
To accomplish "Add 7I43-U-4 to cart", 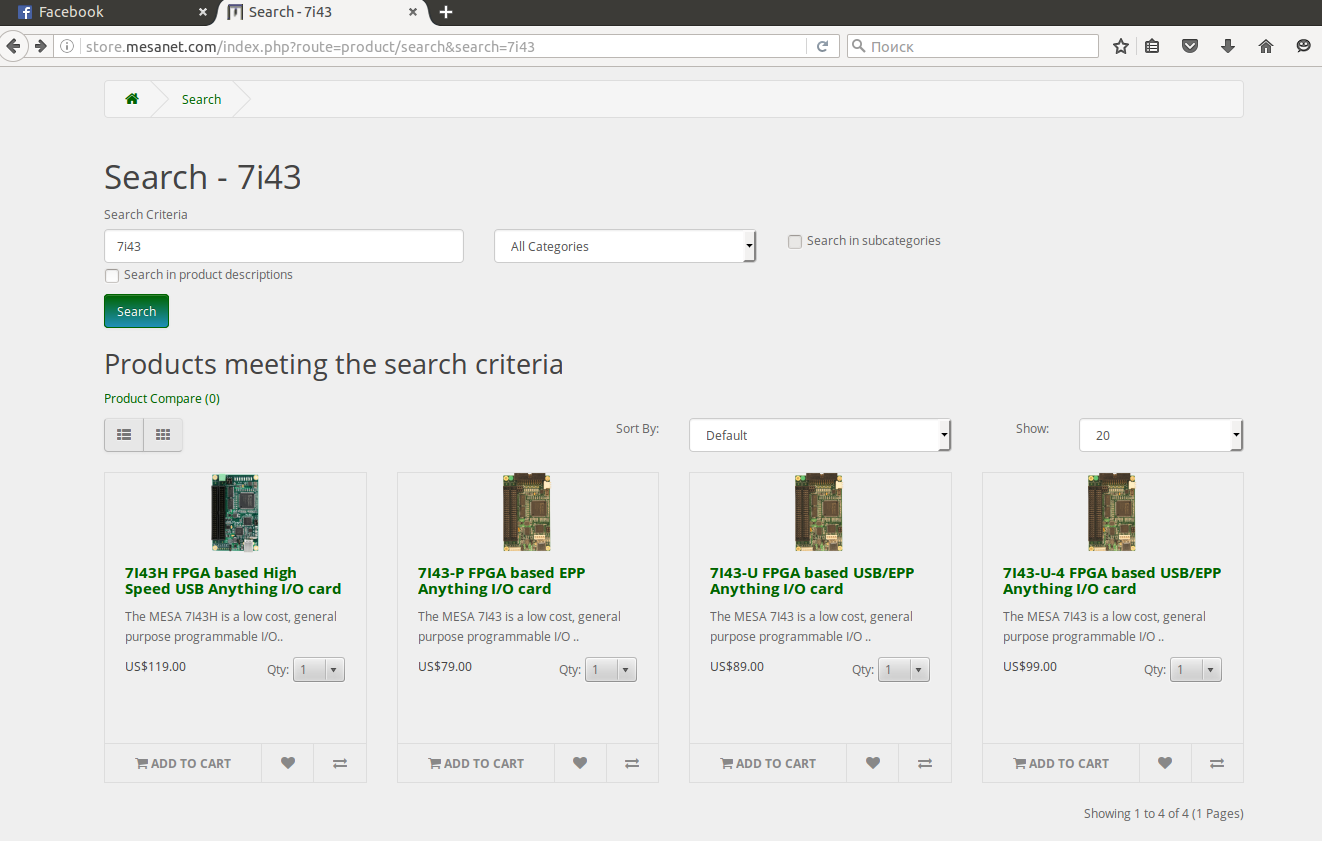I will (x=1061, y=763).
